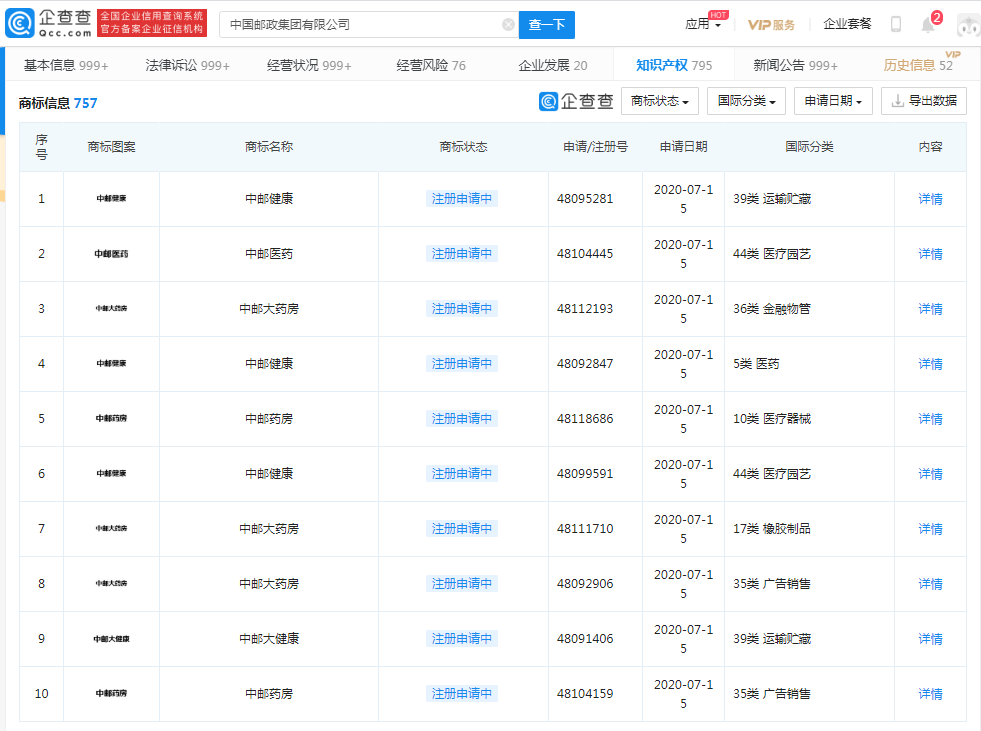Expand the 国际分类 filter dropdown
Image resolution: width=981 pixels, height=731 pixels.
746,101
